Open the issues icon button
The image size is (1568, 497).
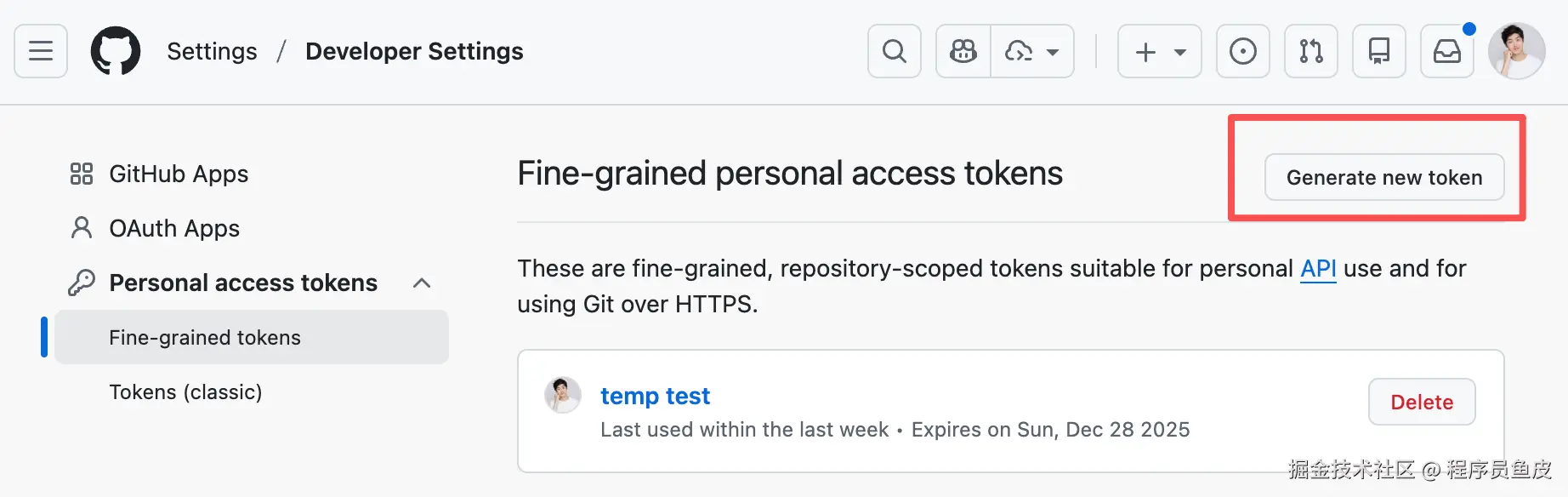[x=1242, y=51]
